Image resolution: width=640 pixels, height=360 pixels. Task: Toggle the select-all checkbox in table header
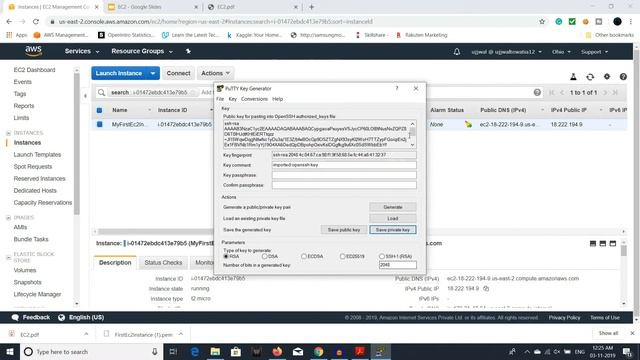coord(100,110)
